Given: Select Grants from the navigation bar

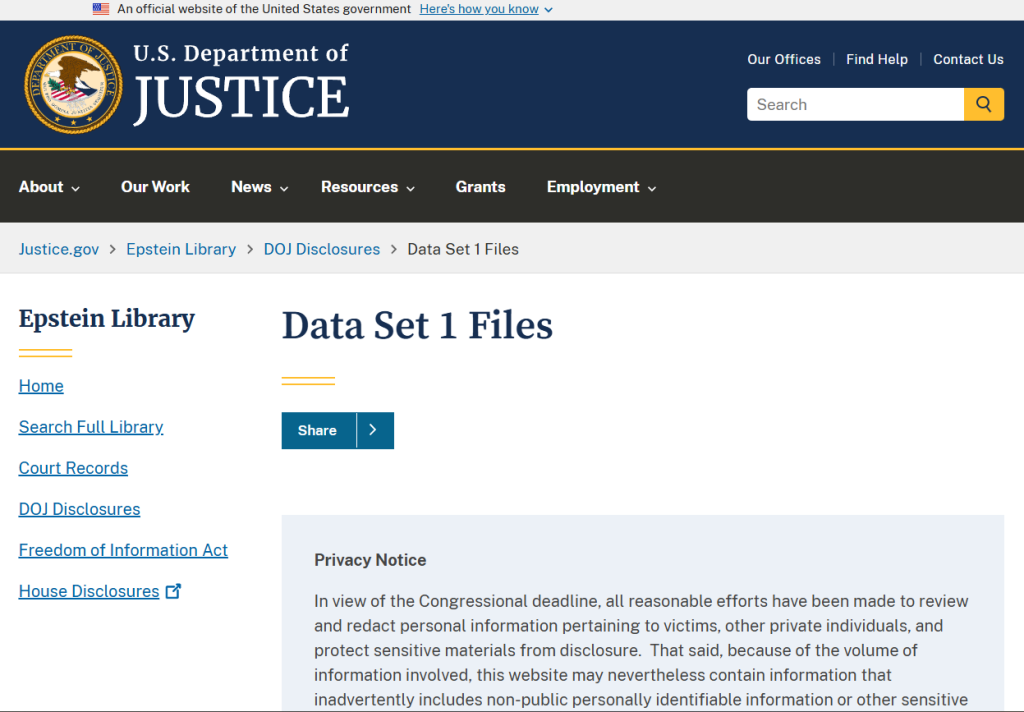Looking at the screenshot, I should point(480,187).
